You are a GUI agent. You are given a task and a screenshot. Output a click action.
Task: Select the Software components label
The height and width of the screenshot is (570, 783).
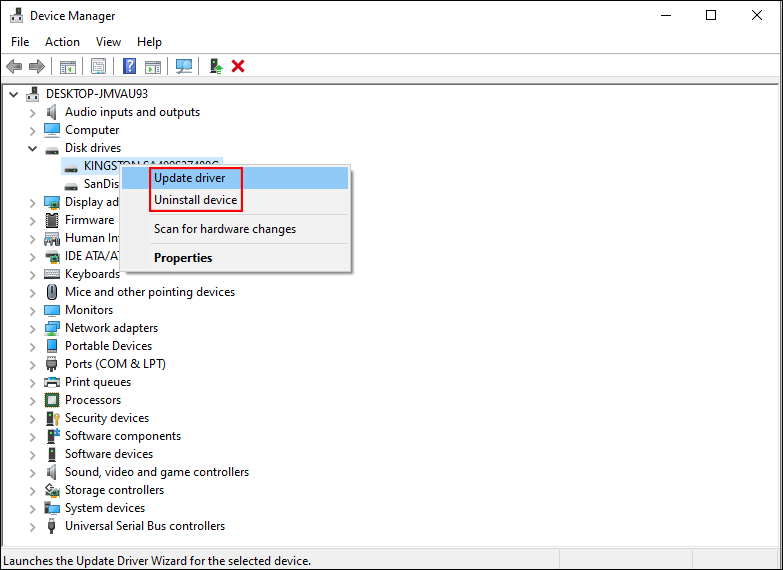coord(123,436)
